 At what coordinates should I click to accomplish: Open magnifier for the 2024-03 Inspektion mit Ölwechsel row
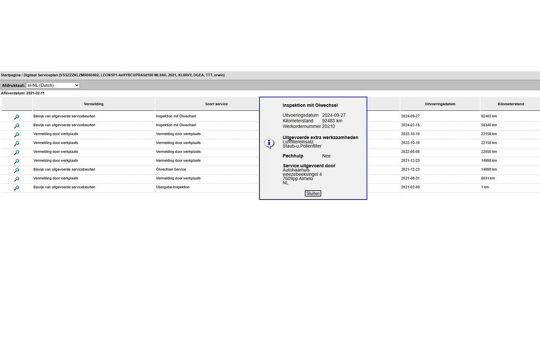point(17,126)
